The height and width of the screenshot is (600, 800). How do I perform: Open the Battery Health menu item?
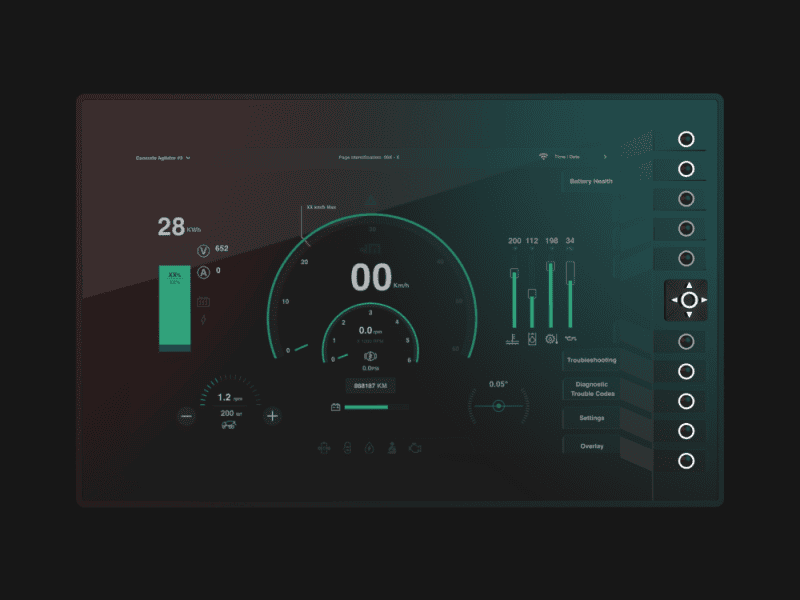pyautogui.click(x=591, y=182)
